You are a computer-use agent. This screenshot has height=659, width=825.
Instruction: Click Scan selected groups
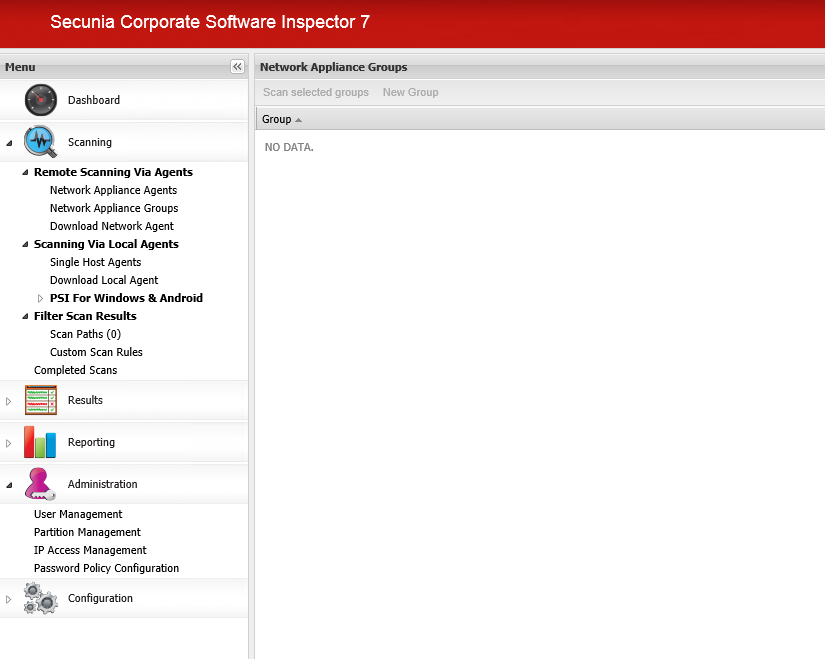[315, 91]
